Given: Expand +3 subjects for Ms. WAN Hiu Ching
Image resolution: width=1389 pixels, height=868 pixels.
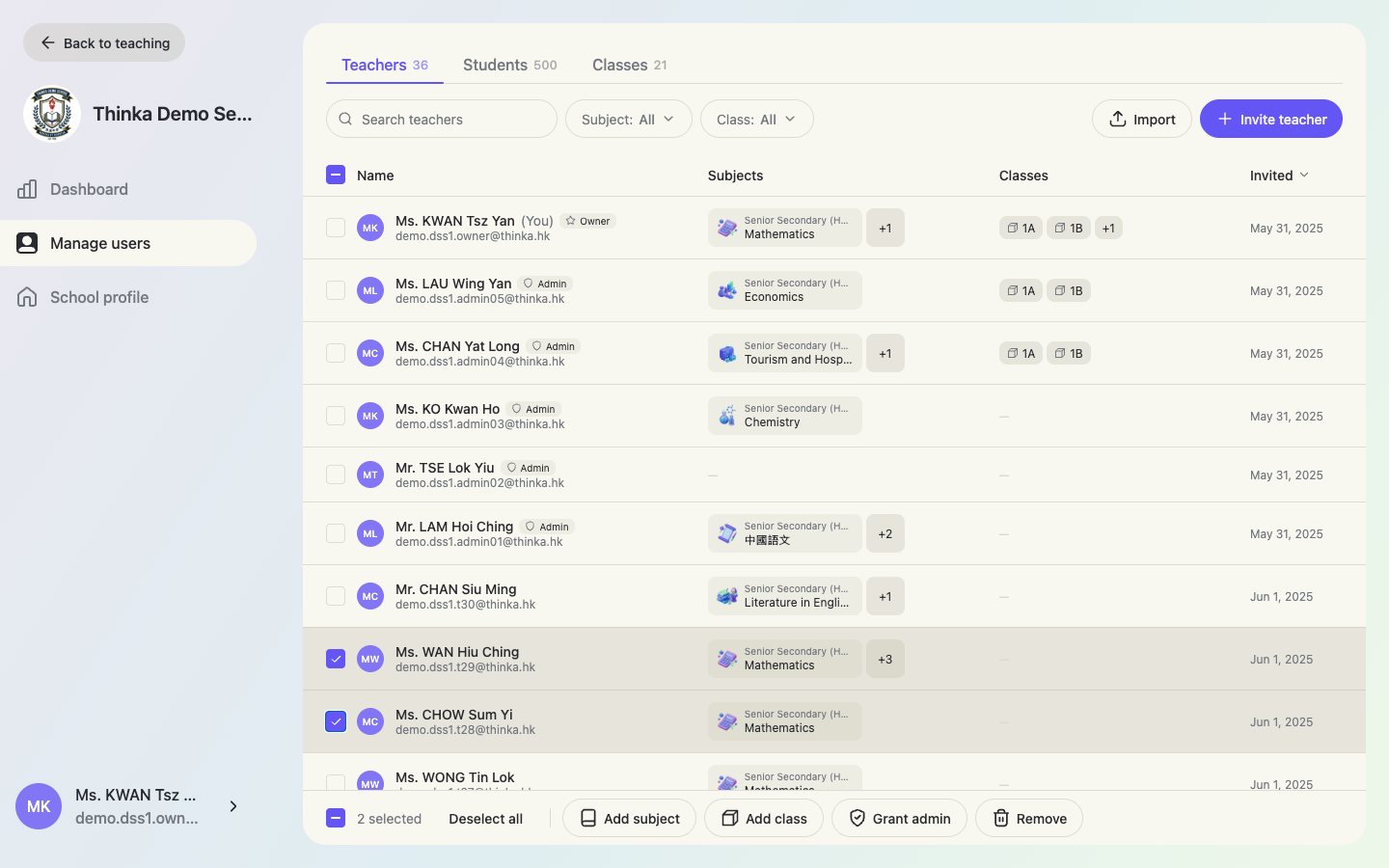Looking at the screenshot, I should pos(885,659).
